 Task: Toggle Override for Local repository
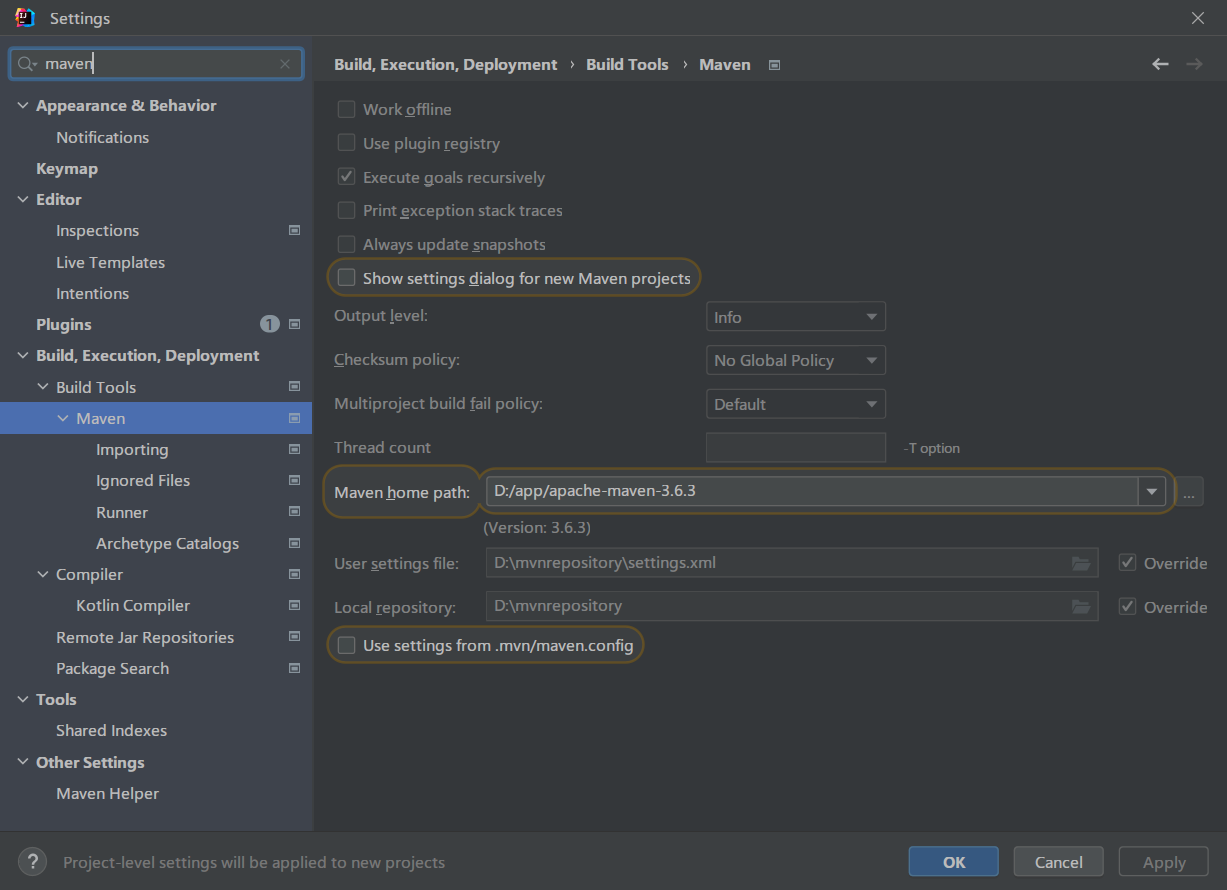(x=1127, y=607)
